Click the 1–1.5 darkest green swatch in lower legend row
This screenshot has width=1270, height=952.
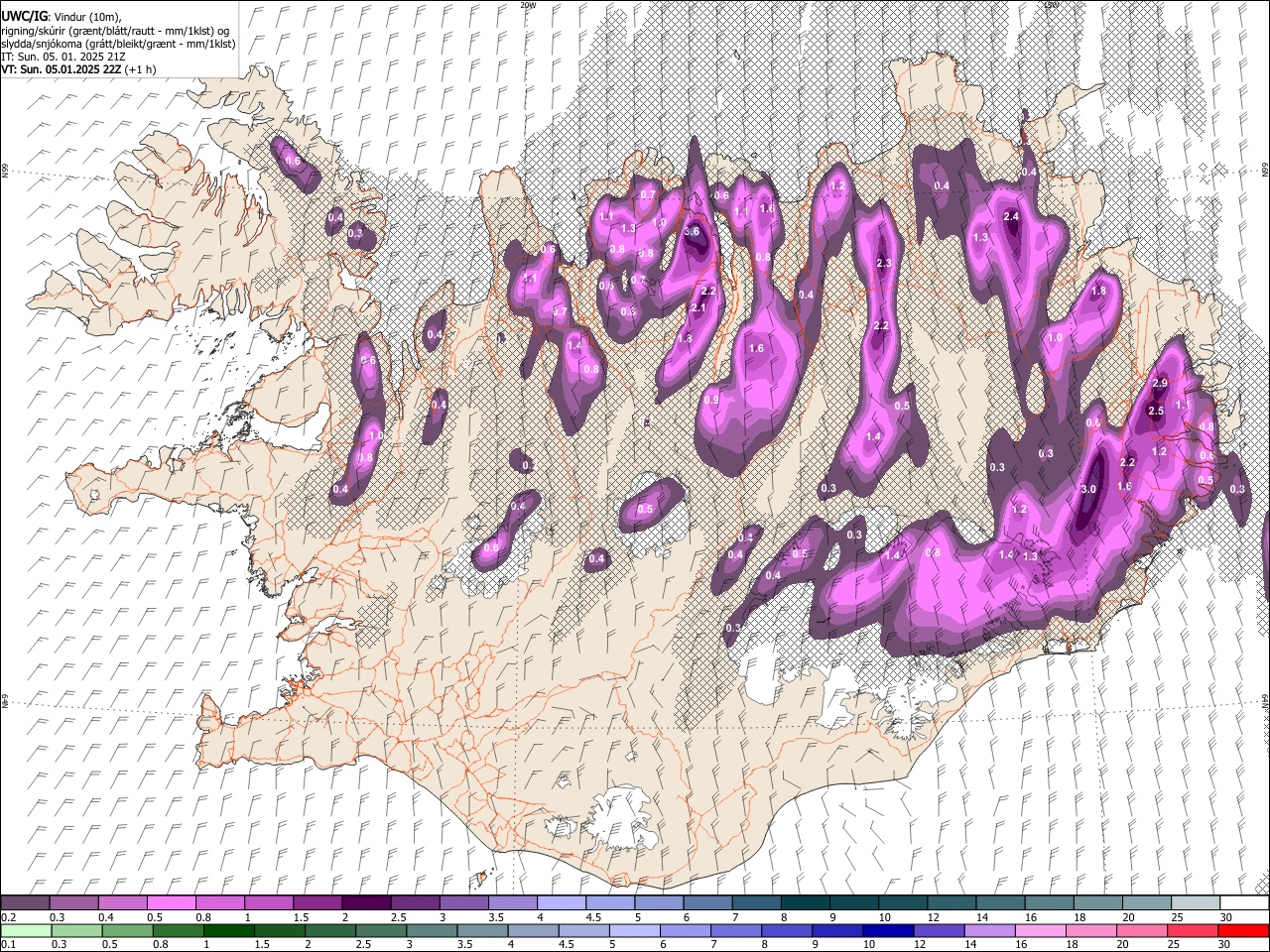pos(230,931)
